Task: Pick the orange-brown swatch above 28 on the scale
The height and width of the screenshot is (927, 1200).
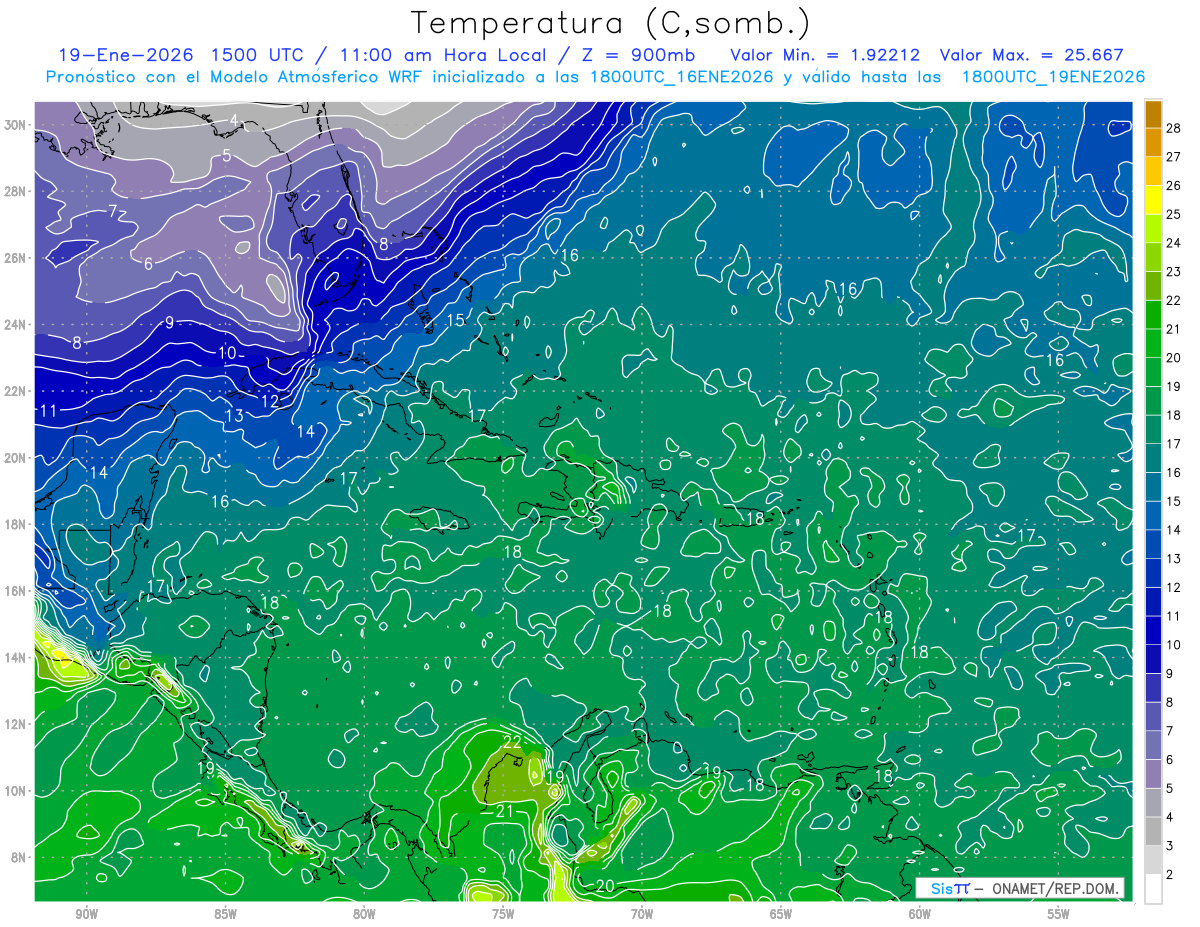Action: 1153,114
